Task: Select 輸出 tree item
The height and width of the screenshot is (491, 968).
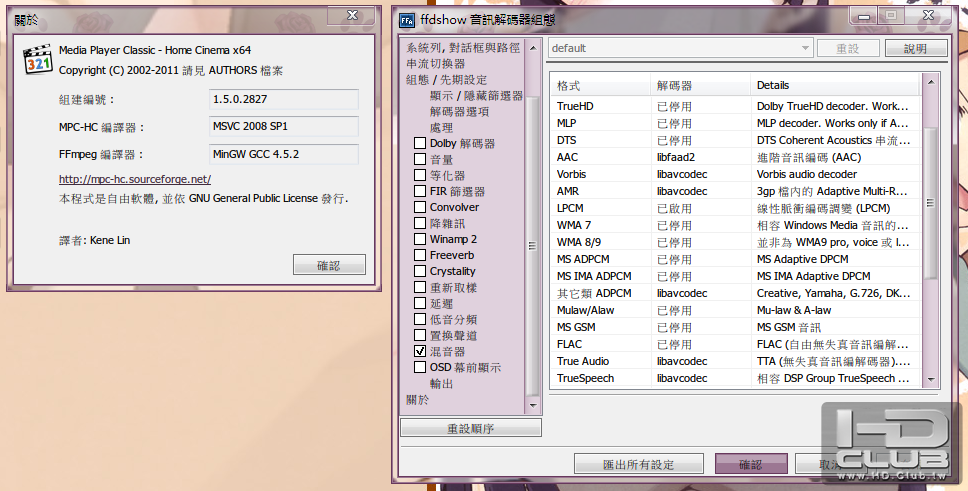Action: pyautogui.click(x=441, y=384)
